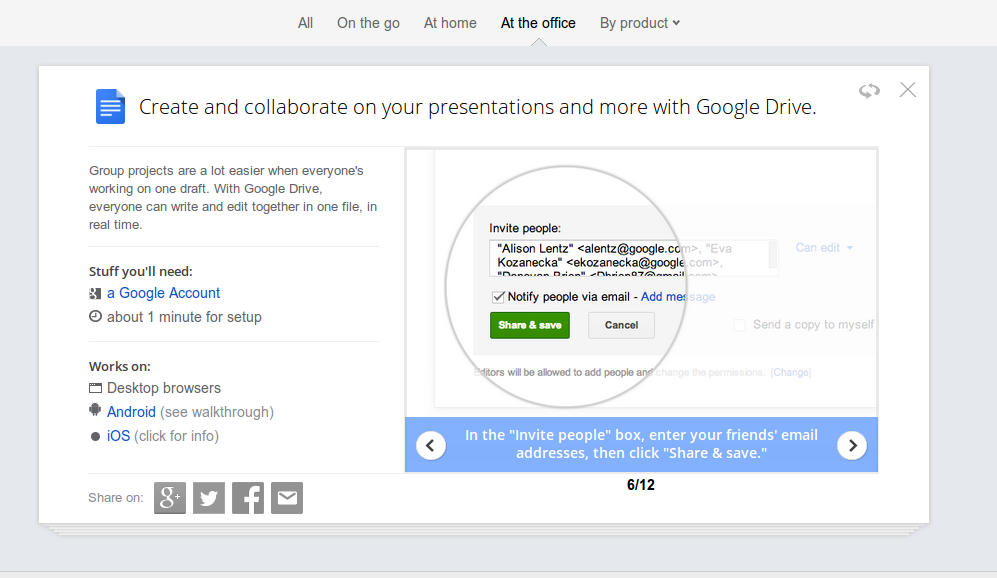997x578 pixels.
Task: Click the Share & save button
Action: (x=530, y=325)
